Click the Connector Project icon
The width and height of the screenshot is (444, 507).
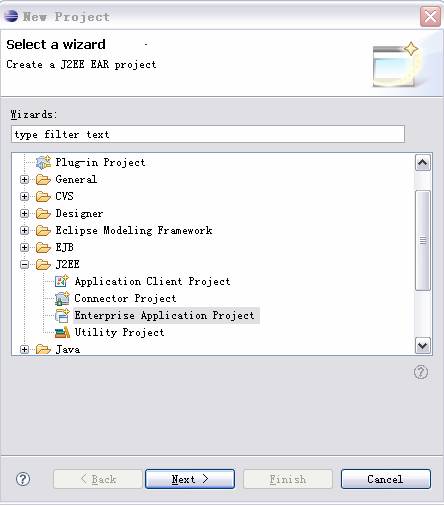62,298
